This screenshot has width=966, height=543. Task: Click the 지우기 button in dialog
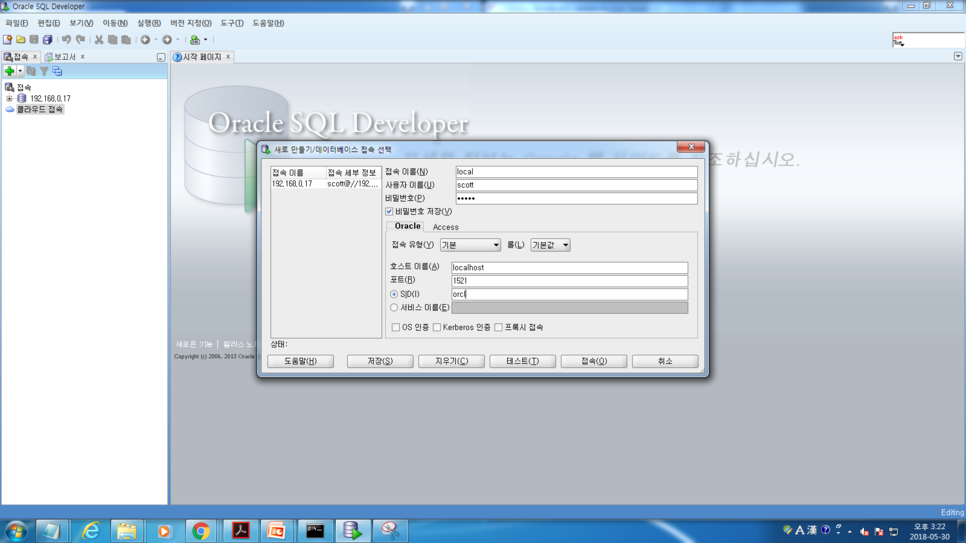click(452, 361)
